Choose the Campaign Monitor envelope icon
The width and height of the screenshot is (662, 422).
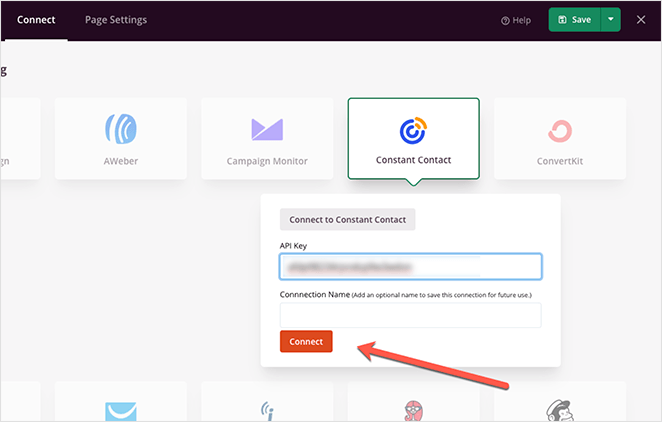(267, 130)
